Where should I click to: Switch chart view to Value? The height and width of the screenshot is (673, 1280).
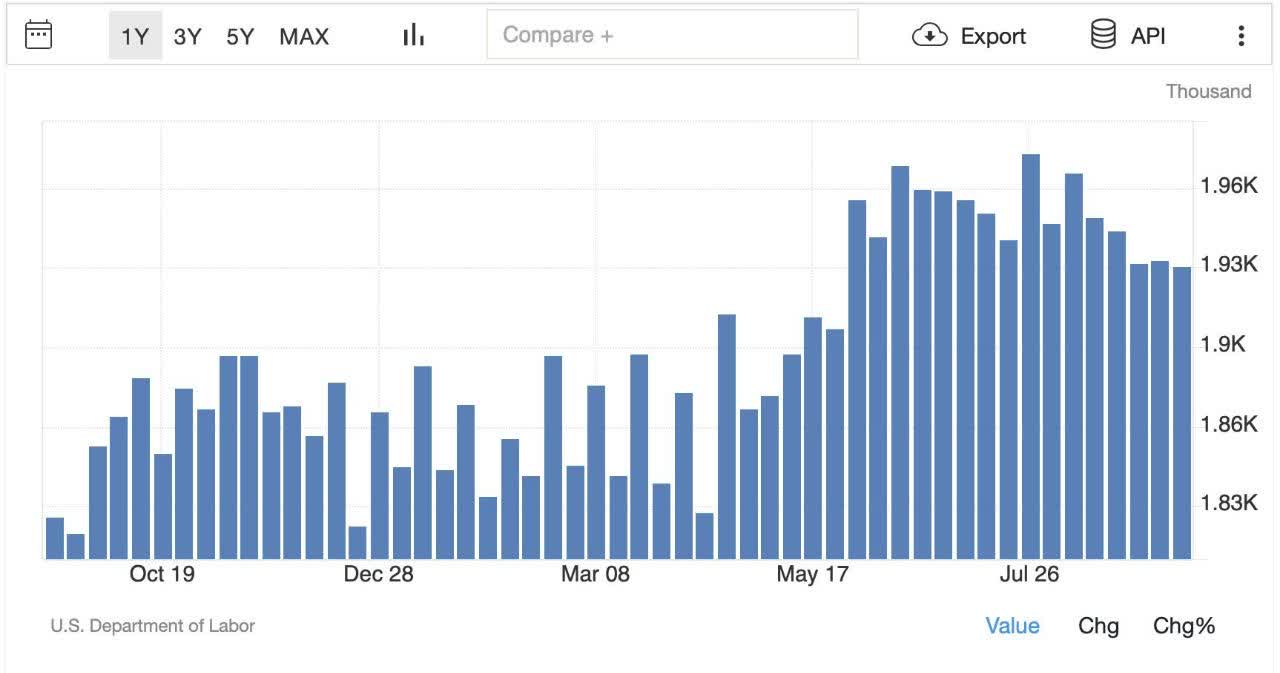1012,626
